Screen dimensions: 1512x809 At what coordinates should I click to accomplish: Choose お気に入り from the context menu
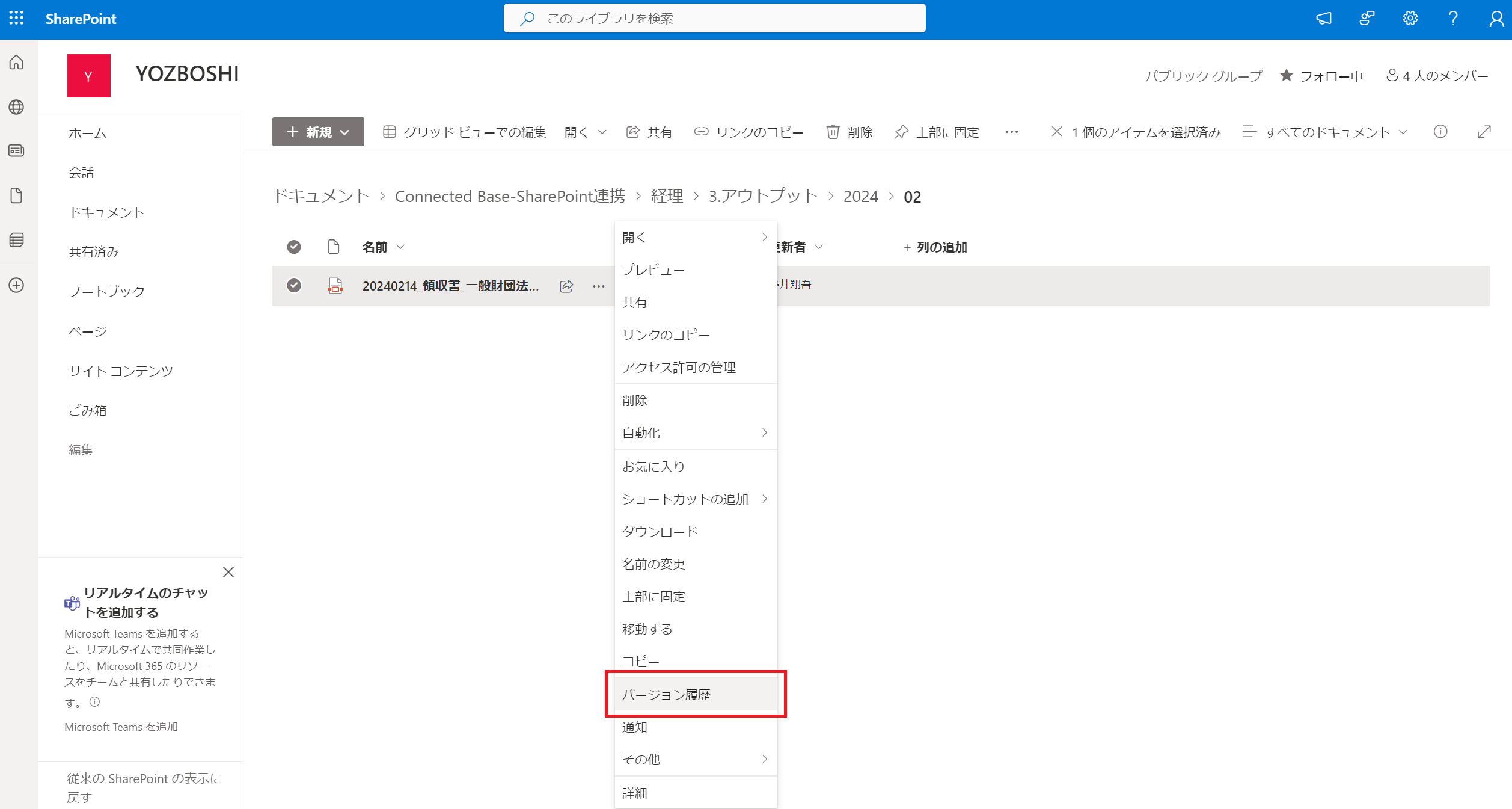click(696, 467)
